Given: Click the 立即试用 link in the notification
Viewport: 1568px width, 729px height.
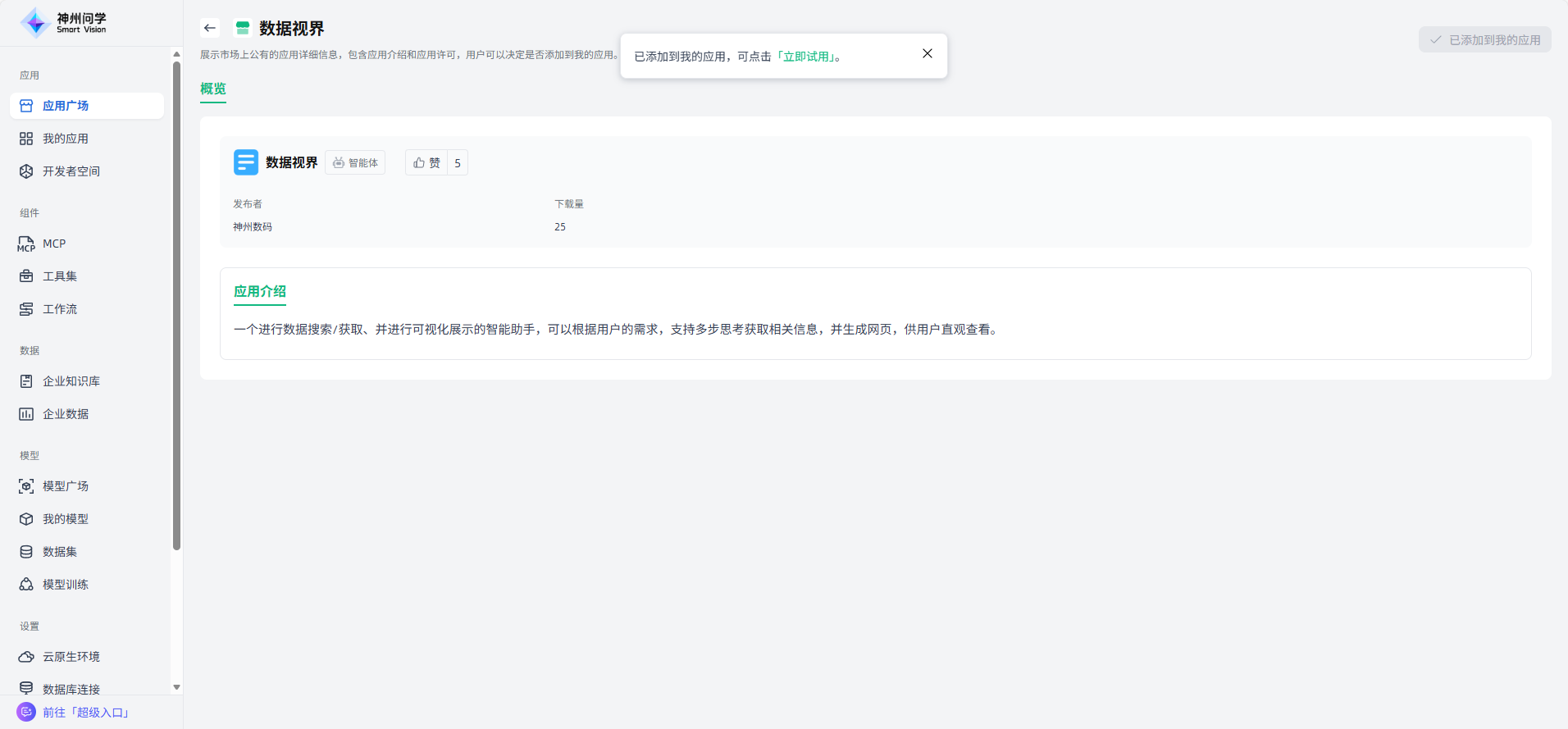Looking at the screenshot, I should coord(805,57).
